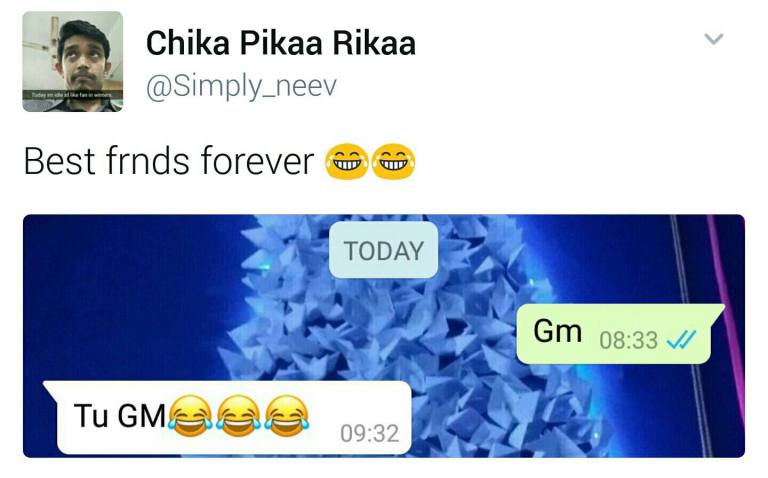Click the first grinning emoji in the tweet
Screen dimensions: 768x478
[347, 162]
